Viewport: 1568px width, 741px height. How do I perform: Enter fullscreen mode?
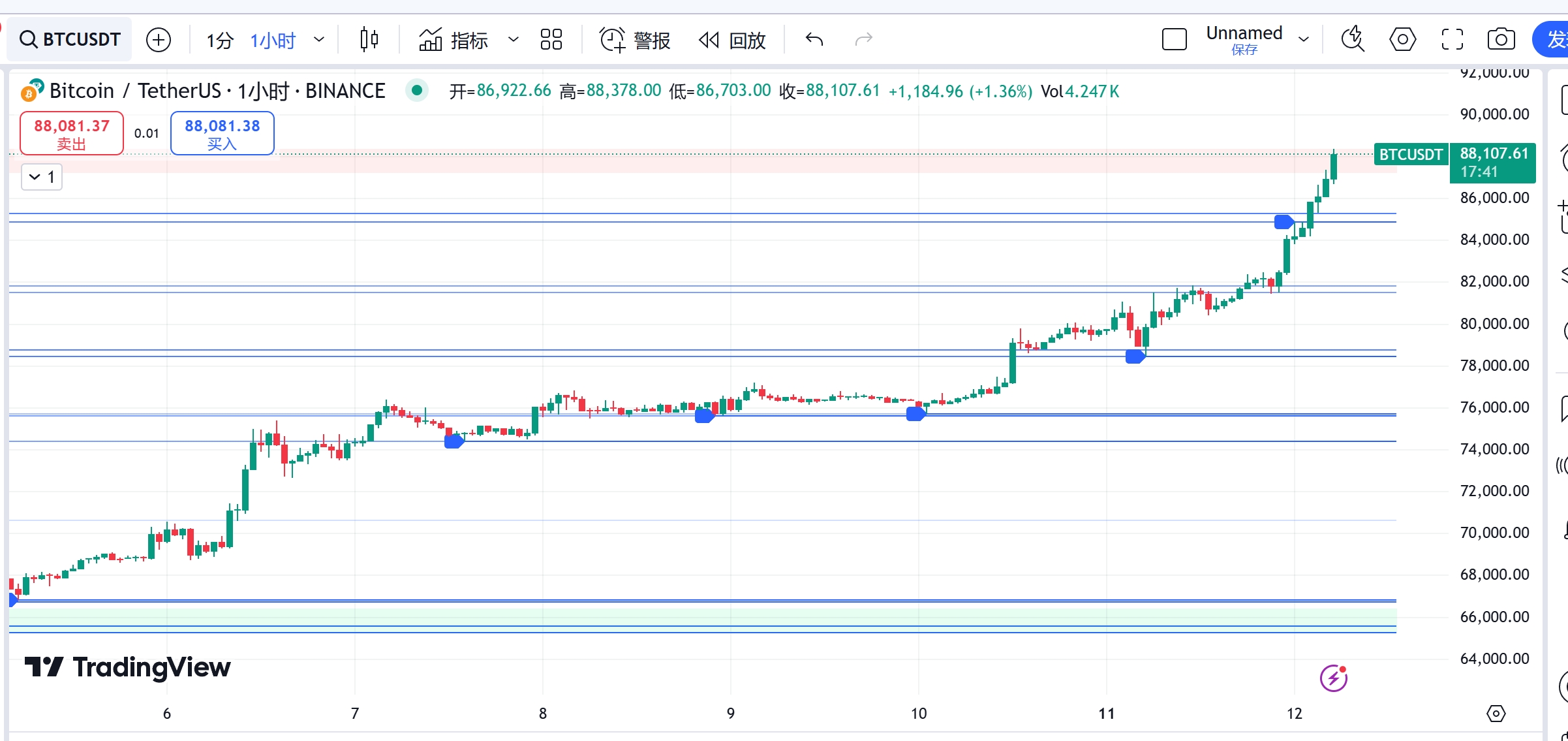coord(1453,39)
